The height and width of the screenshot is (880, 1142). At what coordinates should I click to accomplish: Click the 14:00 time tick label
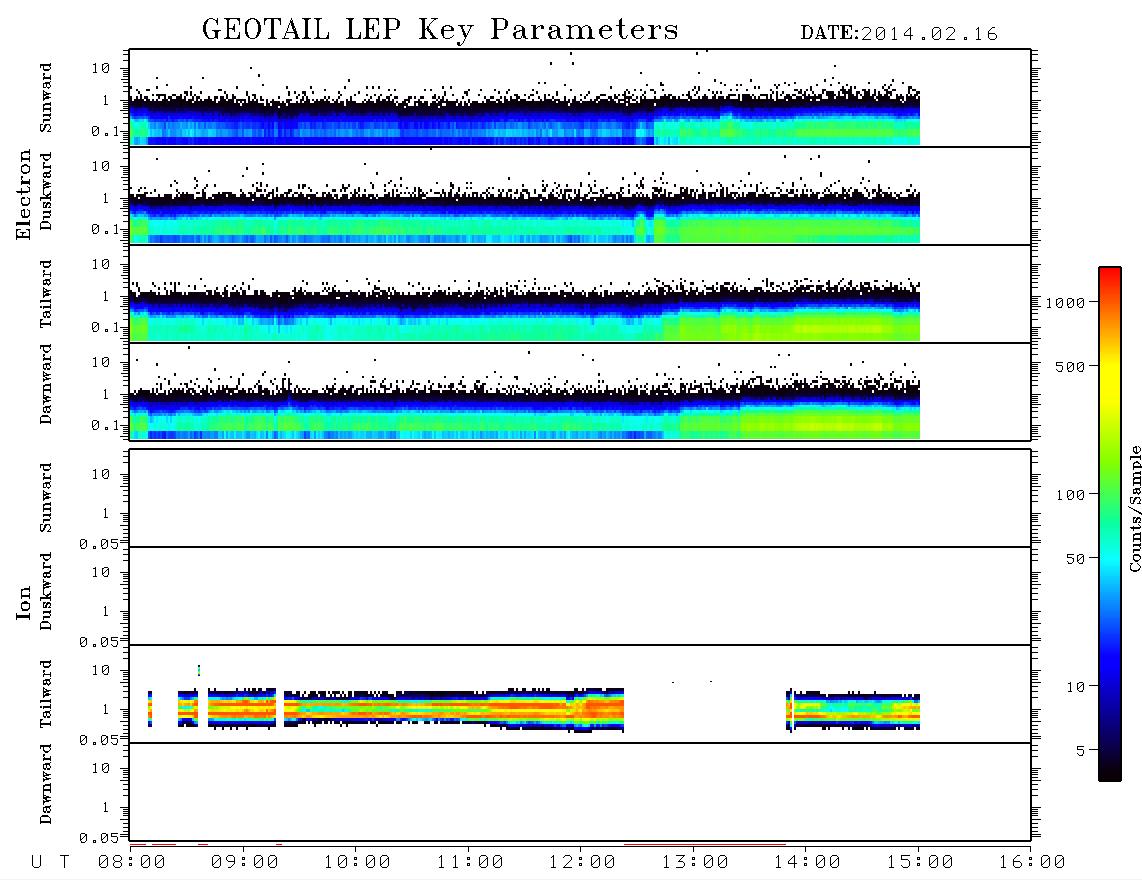(807, 863)
